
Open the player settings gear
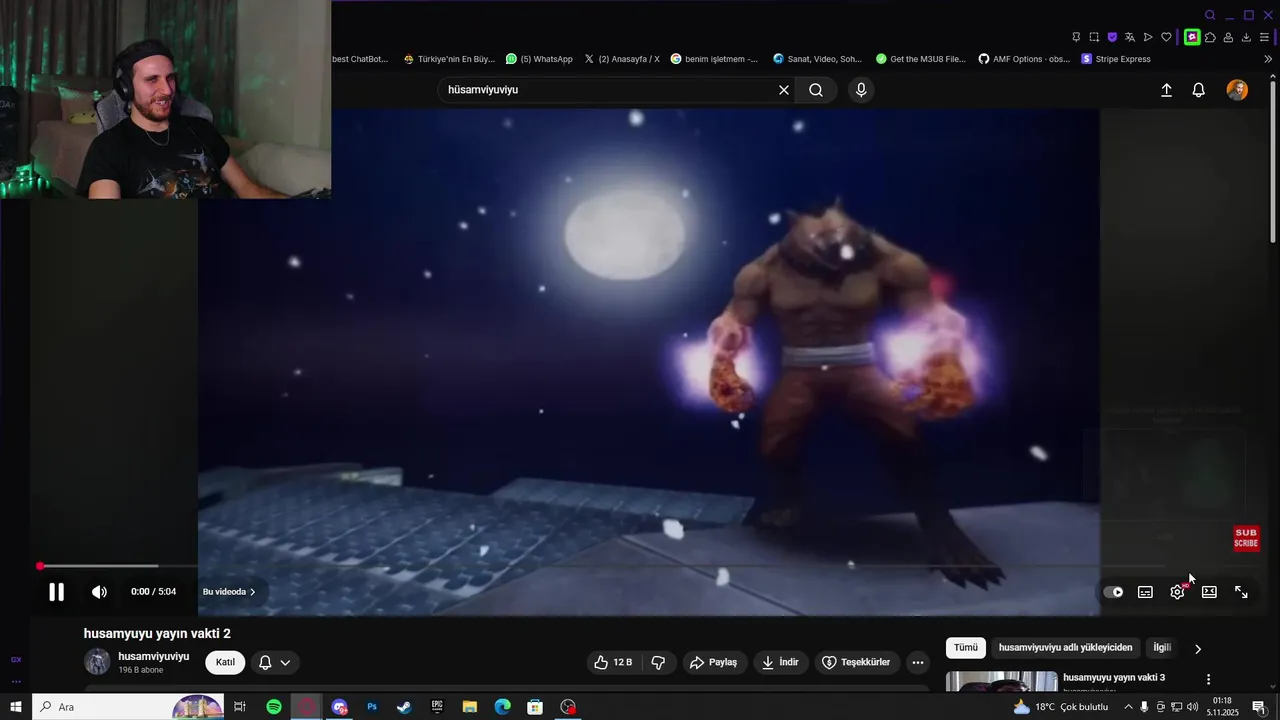click(x=1177, y=592)
